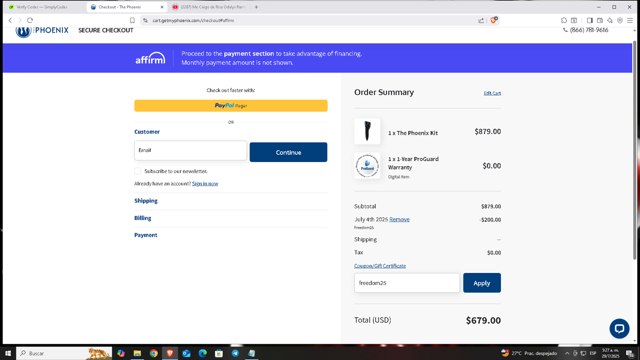Click the Continue button
The height and width of the screenshot is (360, 640).
(x=288, y=152)
